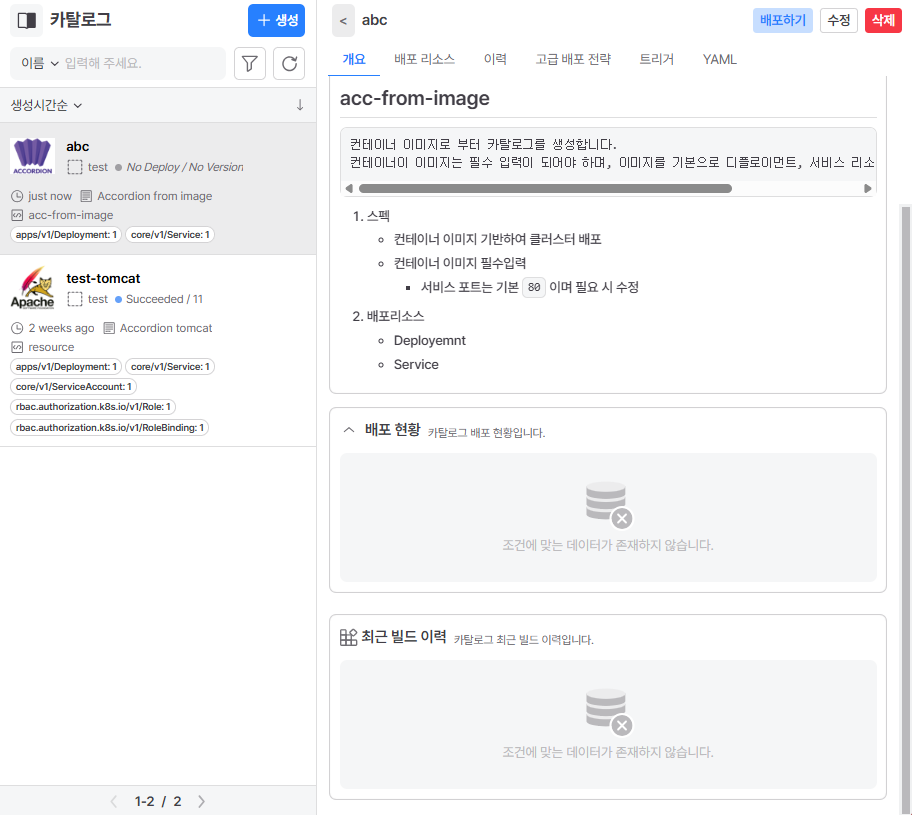This screenshot has width=912, height=815.
Task: Focus the catalog name search field
Action: (x=142, y=63)
